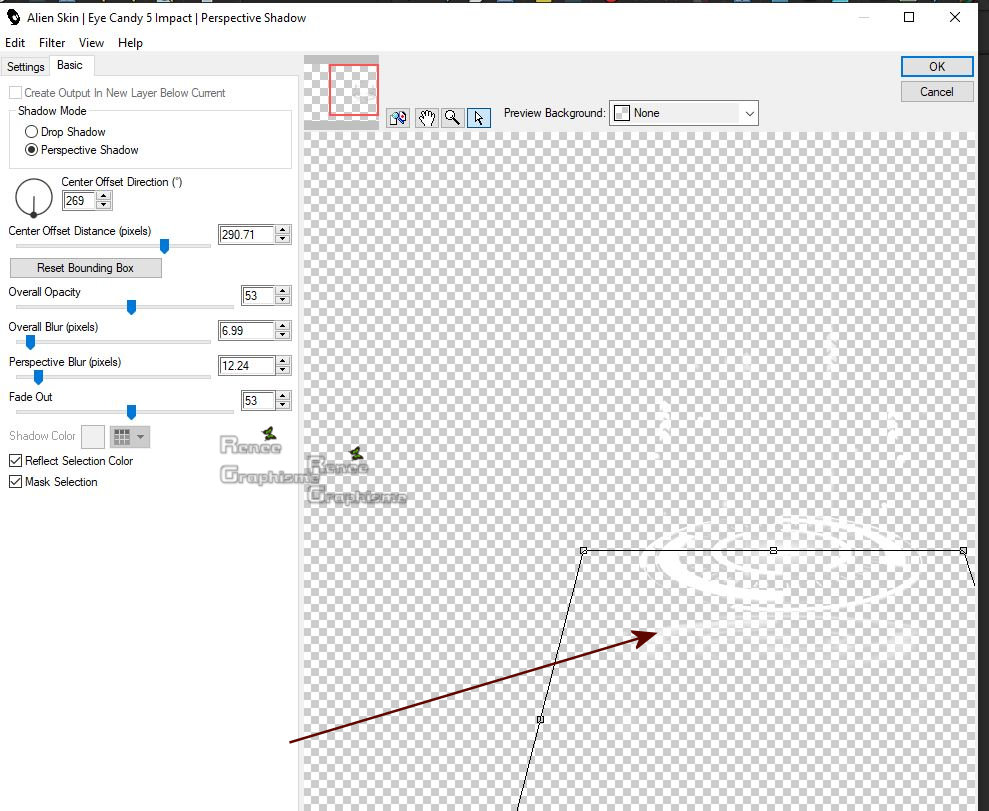Viewport: 989px width, 811px height.
Task: Click Overall Blur slider handle
Action: click(x=30, y=342)
